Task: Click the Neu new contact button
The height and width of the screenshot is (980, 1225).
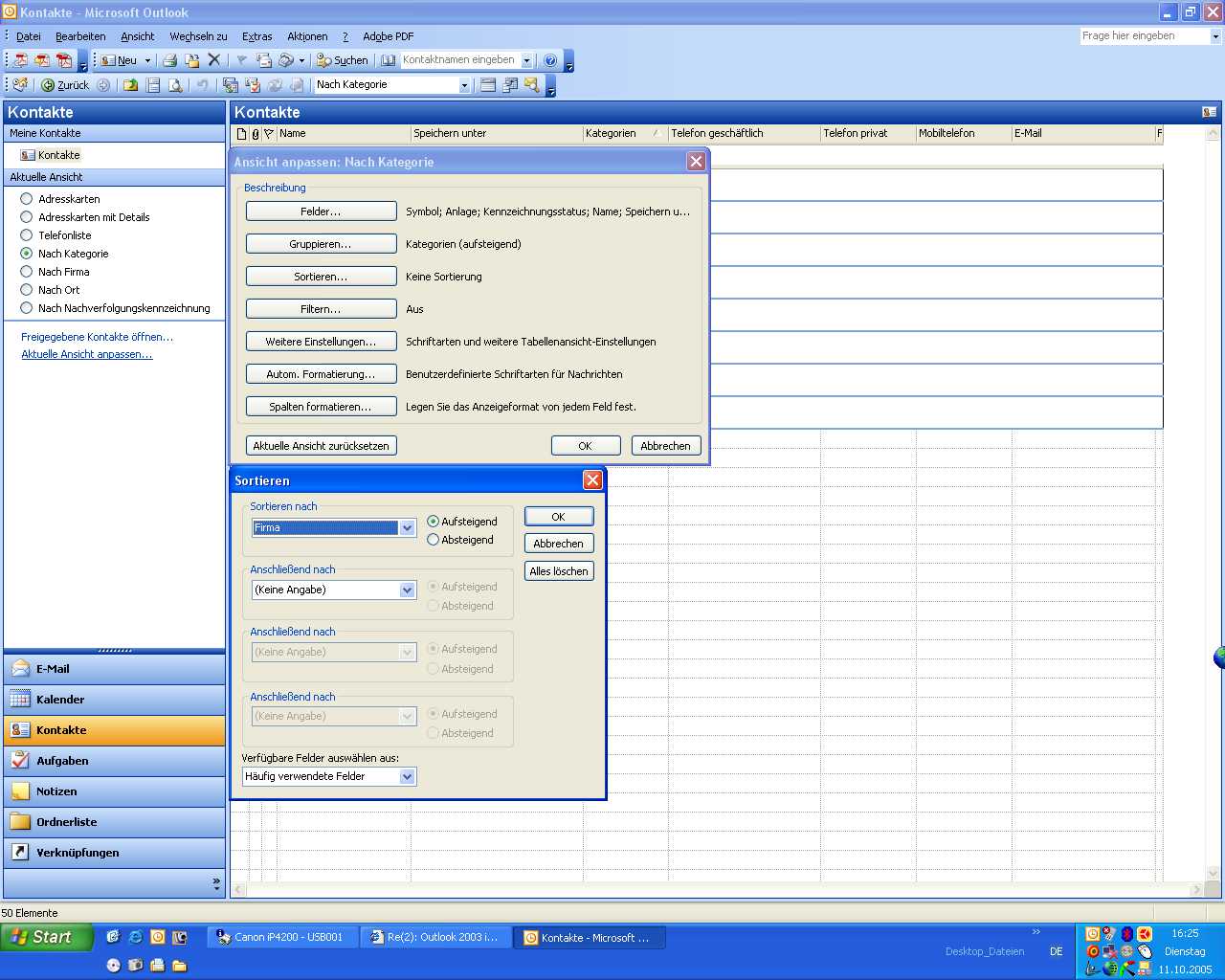Action: point(120,60)
